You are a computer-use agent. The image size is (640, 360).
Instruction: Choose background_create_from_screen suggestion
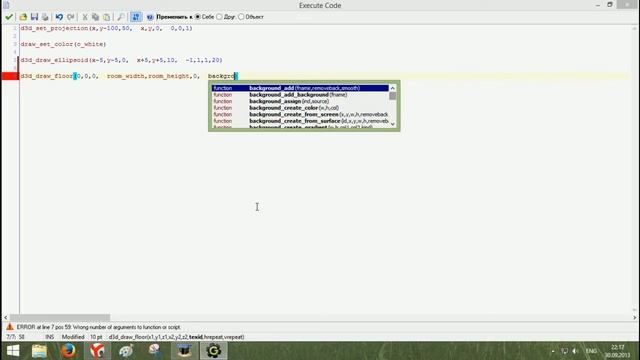[x=300, y=114]
